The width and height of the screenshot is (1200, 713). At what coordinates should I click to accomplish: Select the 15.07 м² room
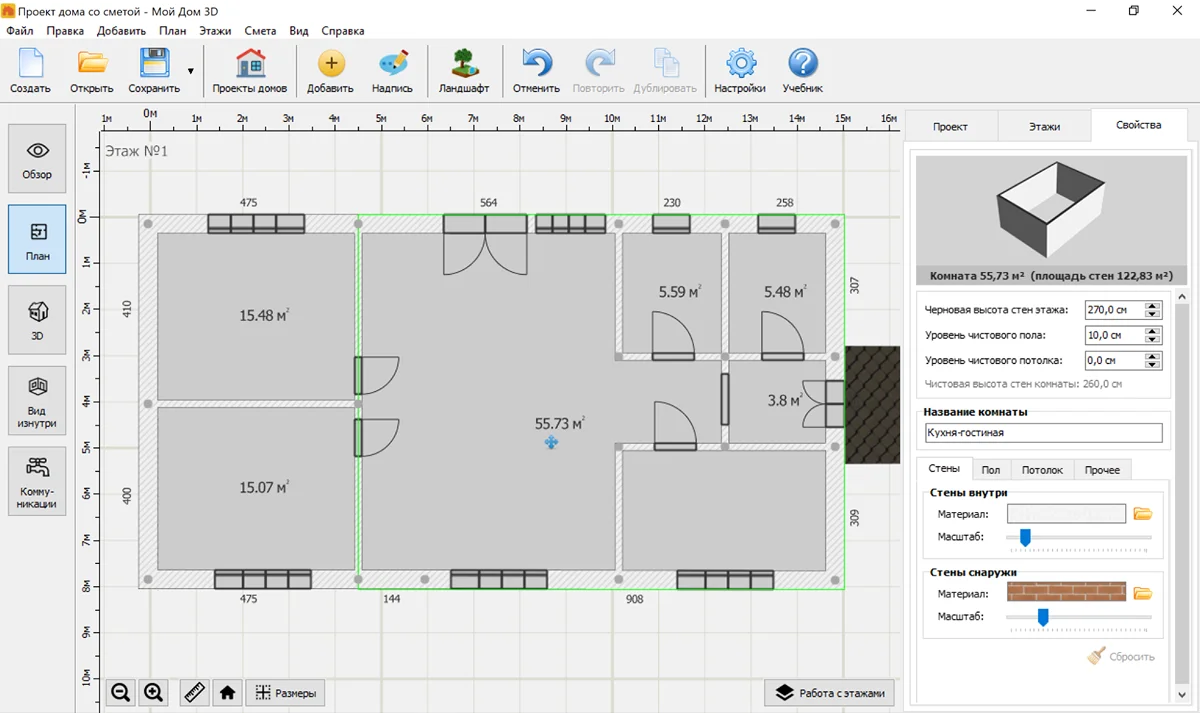point(257,488)
